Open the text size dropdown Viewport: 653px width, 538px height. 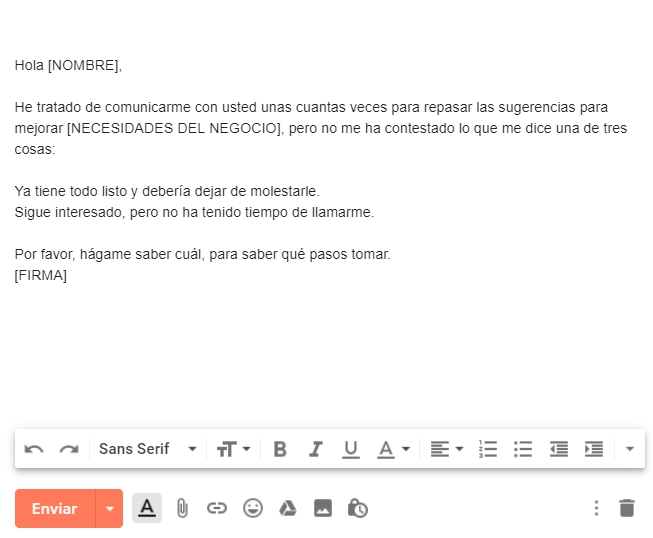233,449
